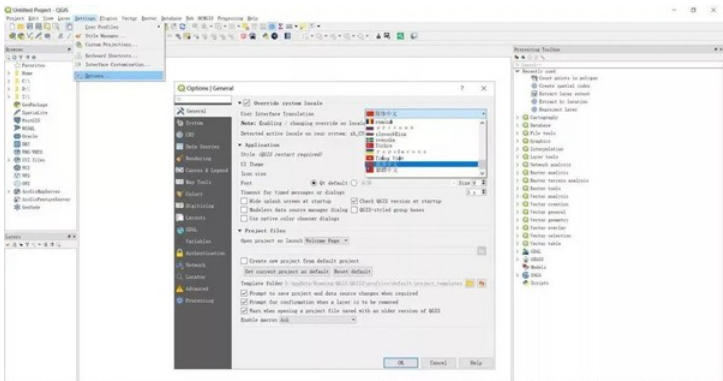Open the Canvas & Legend options page
Image resolution: width=723 pixels, height=381 pixels.
[203, 170]
